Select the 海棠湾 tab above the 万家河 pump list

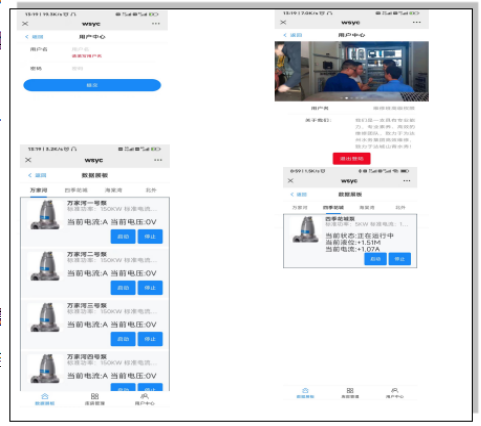[113, 190]
